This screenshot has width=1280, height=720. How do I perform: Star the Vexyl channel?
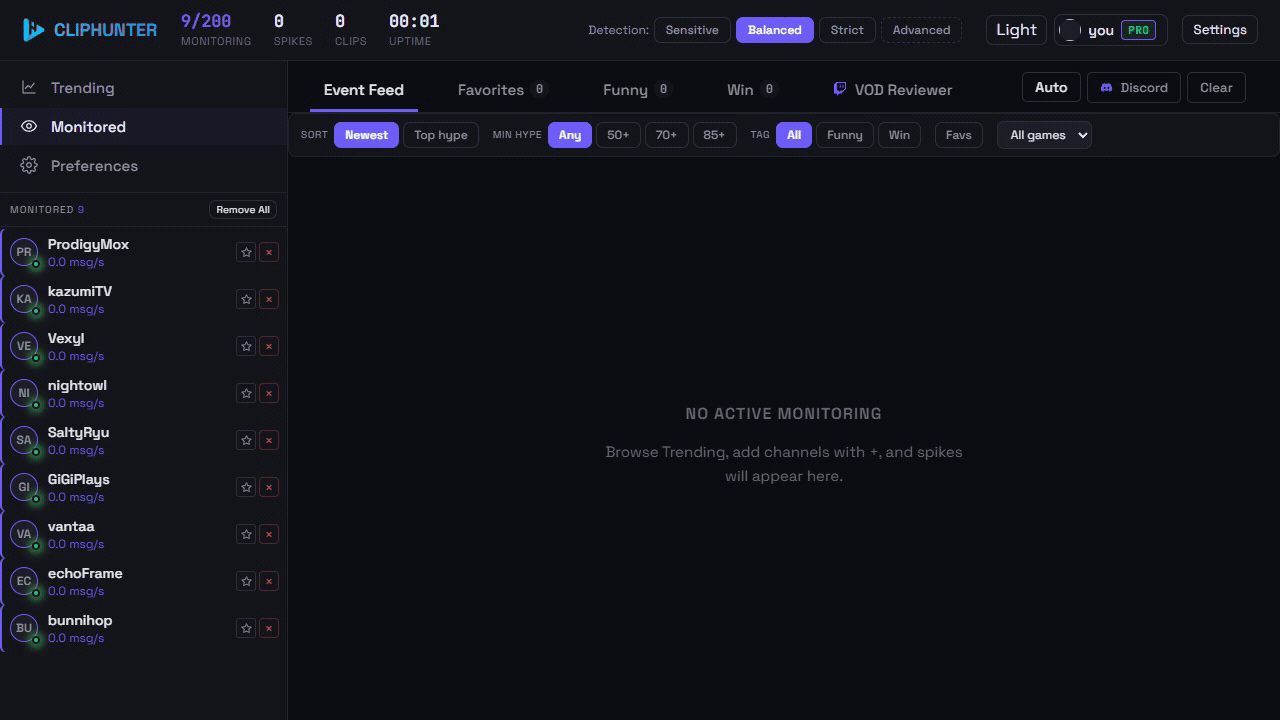coord(246,346)
